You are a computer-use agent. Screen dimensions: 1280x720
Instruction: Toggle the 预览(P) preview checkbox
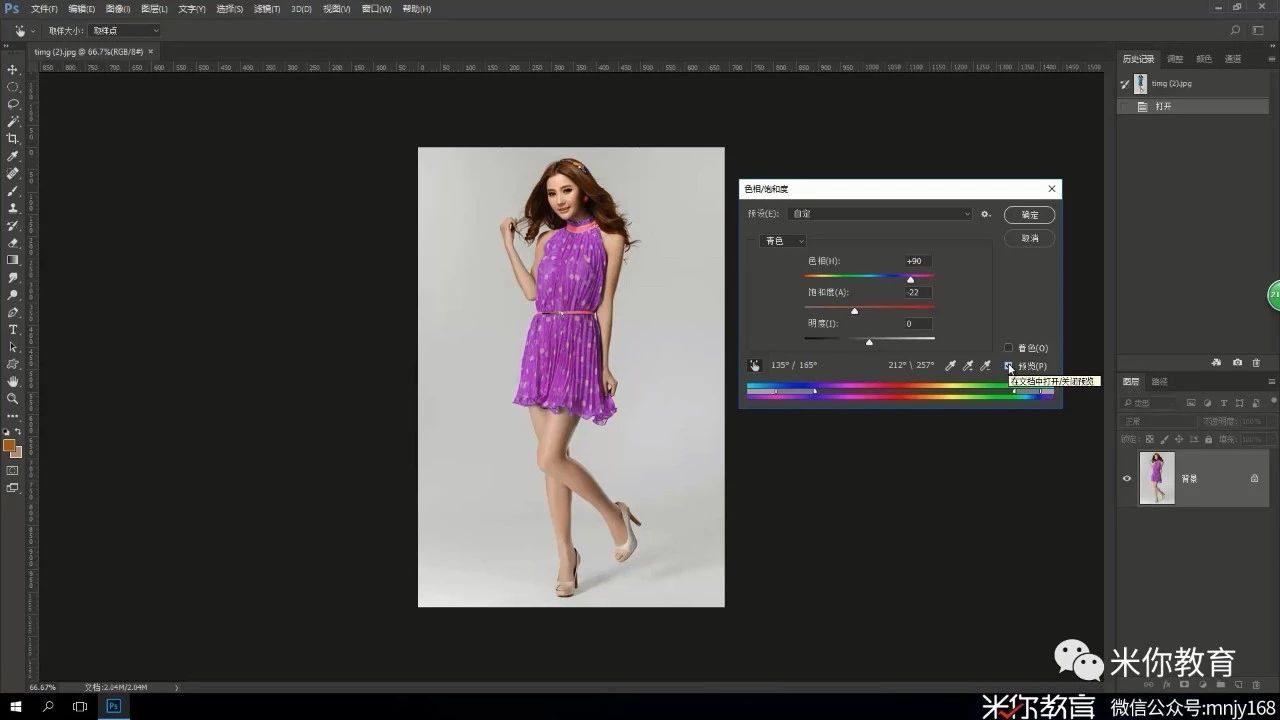tap(1008, 366)
